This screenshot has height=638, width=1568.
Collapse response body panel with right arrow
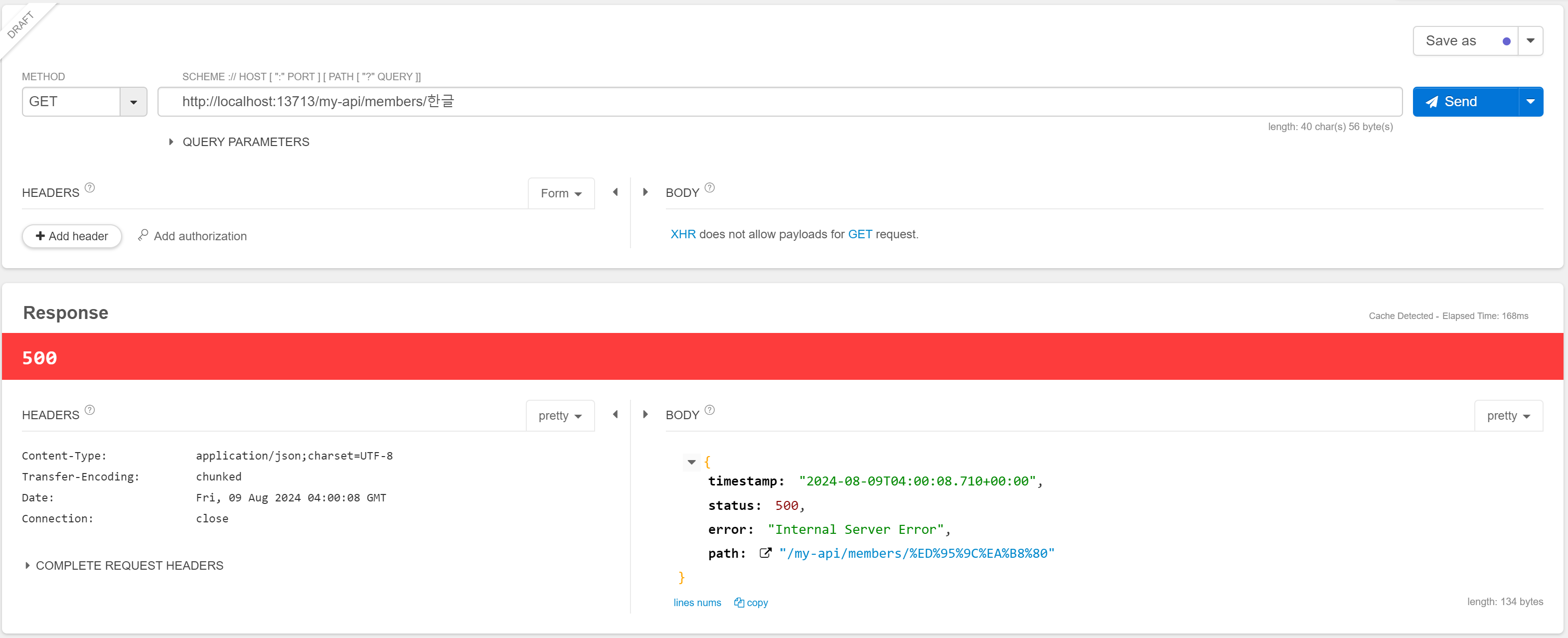(645, 415)
